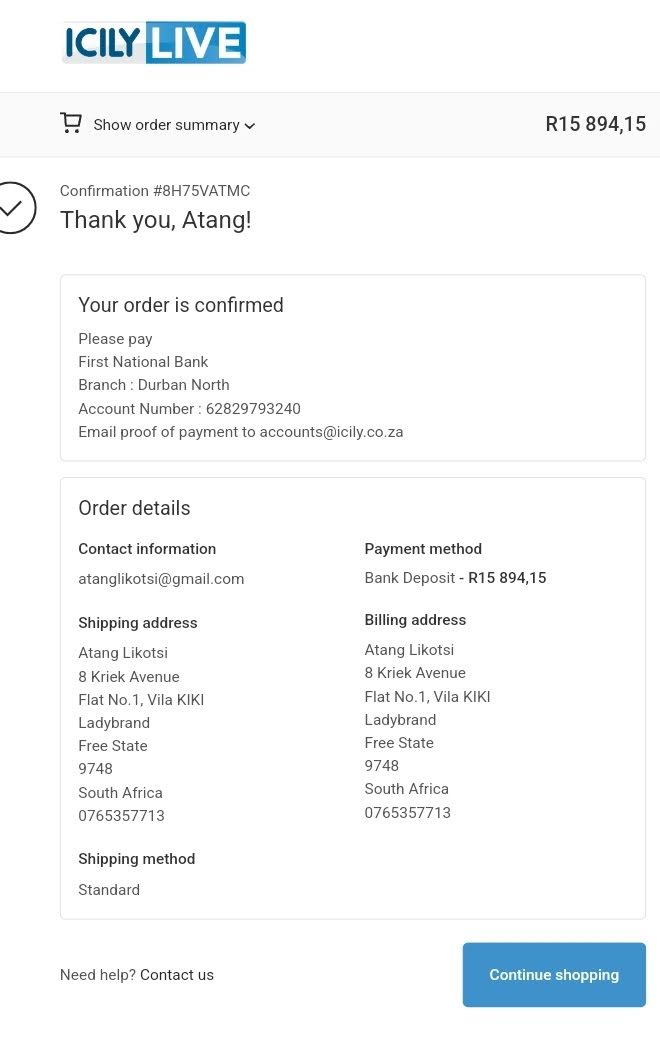The width and height of the screenshot is (660, 1051).
Task: Click the accounts@icily.co.za email address
Action: (331, 432)
